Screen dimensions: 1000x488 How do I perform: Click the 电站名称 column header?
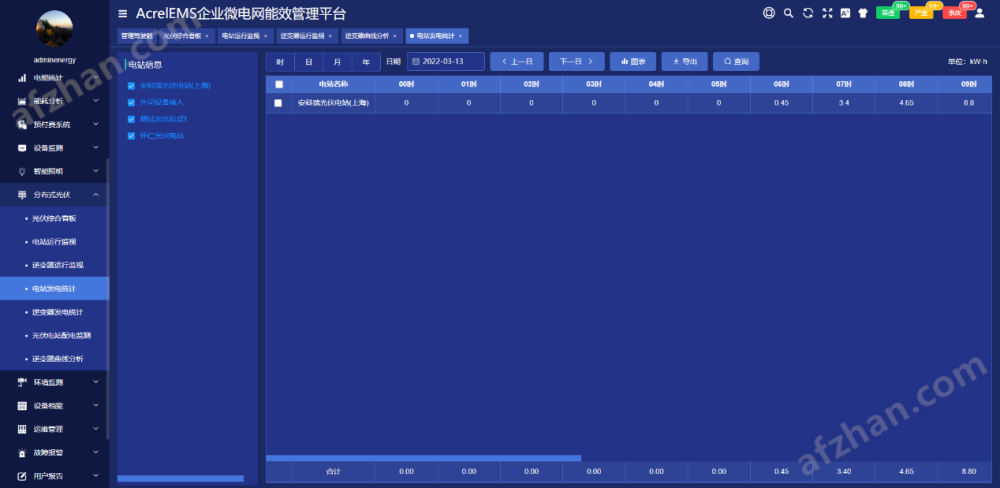[334, 84]
